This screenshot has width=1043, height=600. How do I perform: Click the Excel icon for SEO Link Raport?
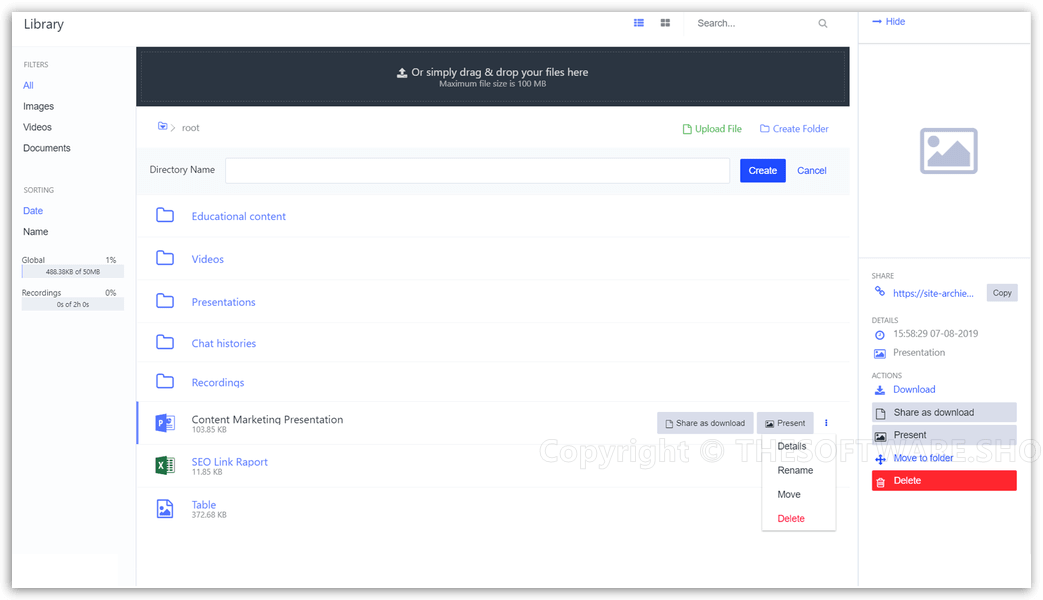[165, 466]
